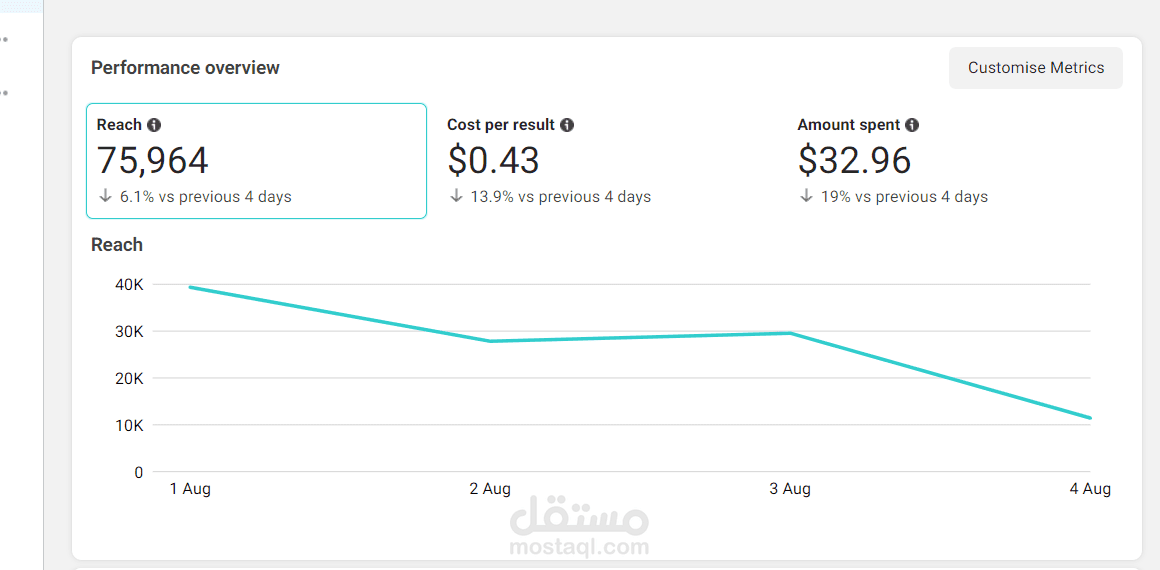The height and width of the screenshot is (570, 1160).
Task: Open the Cost per result info tooltip icon
Action: (567, 125)
